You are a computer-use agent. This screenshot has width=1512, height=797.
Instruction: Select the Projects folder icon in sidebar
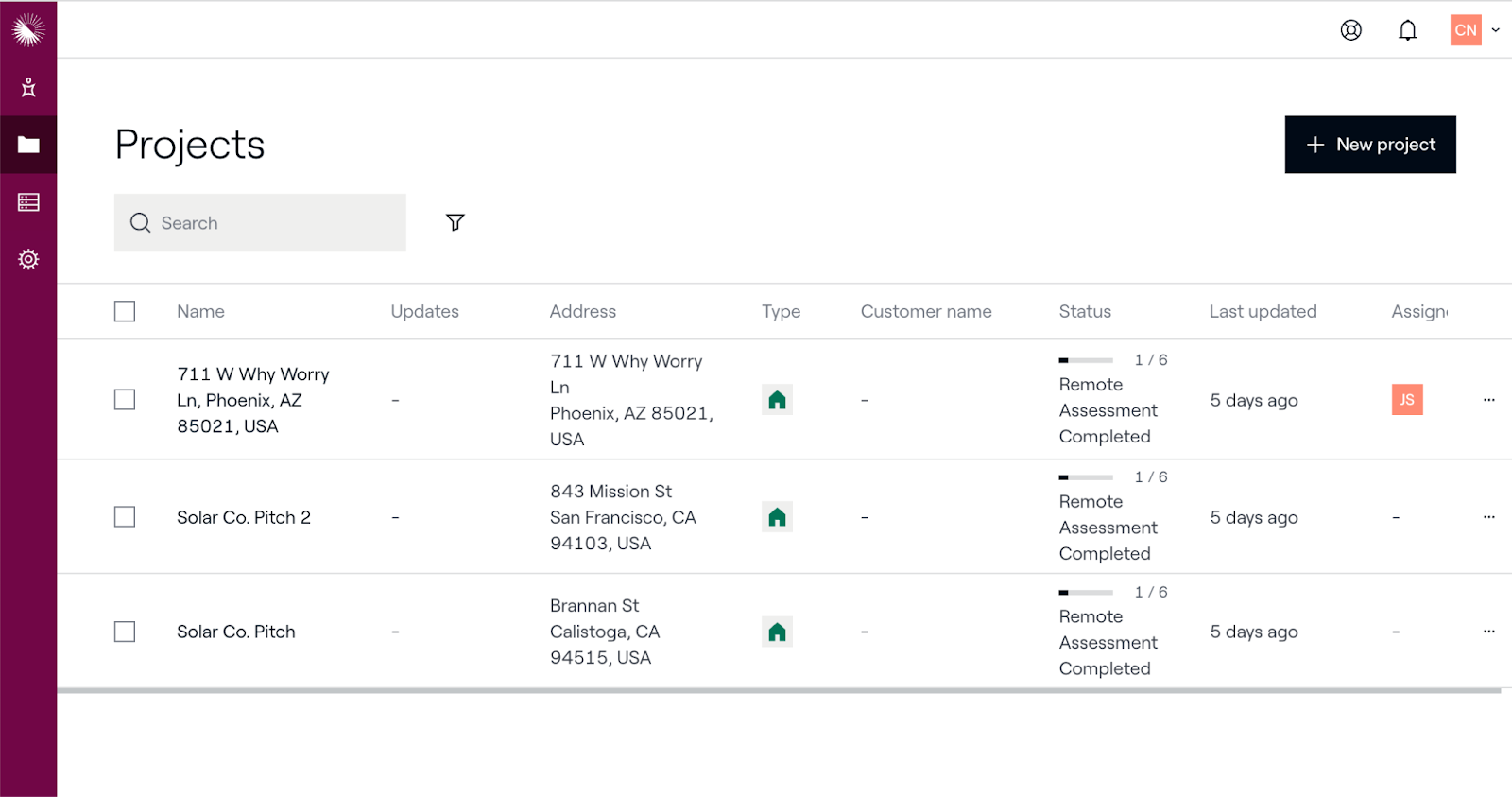click(x=28, y=145)
